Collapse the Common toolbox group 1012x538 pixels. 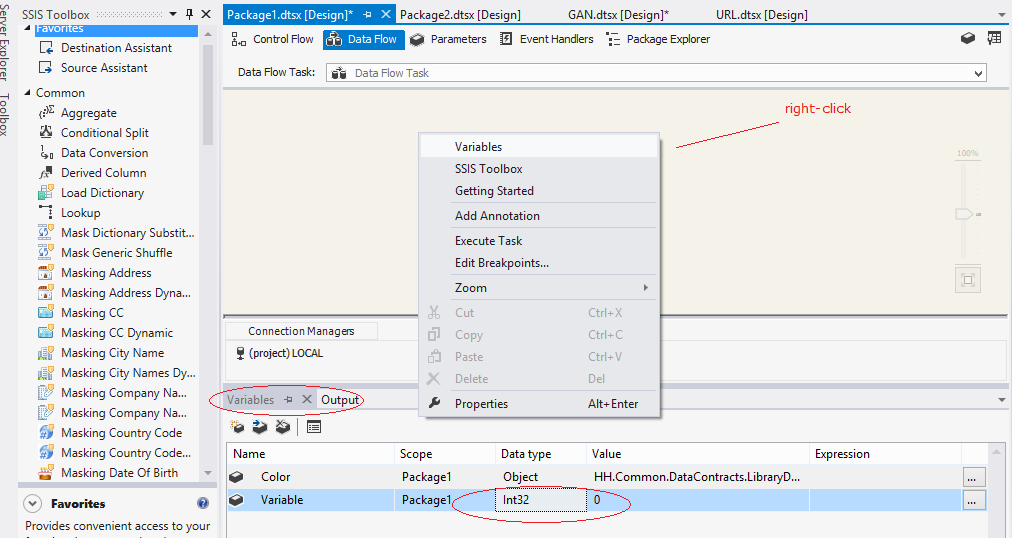(27, 93)
